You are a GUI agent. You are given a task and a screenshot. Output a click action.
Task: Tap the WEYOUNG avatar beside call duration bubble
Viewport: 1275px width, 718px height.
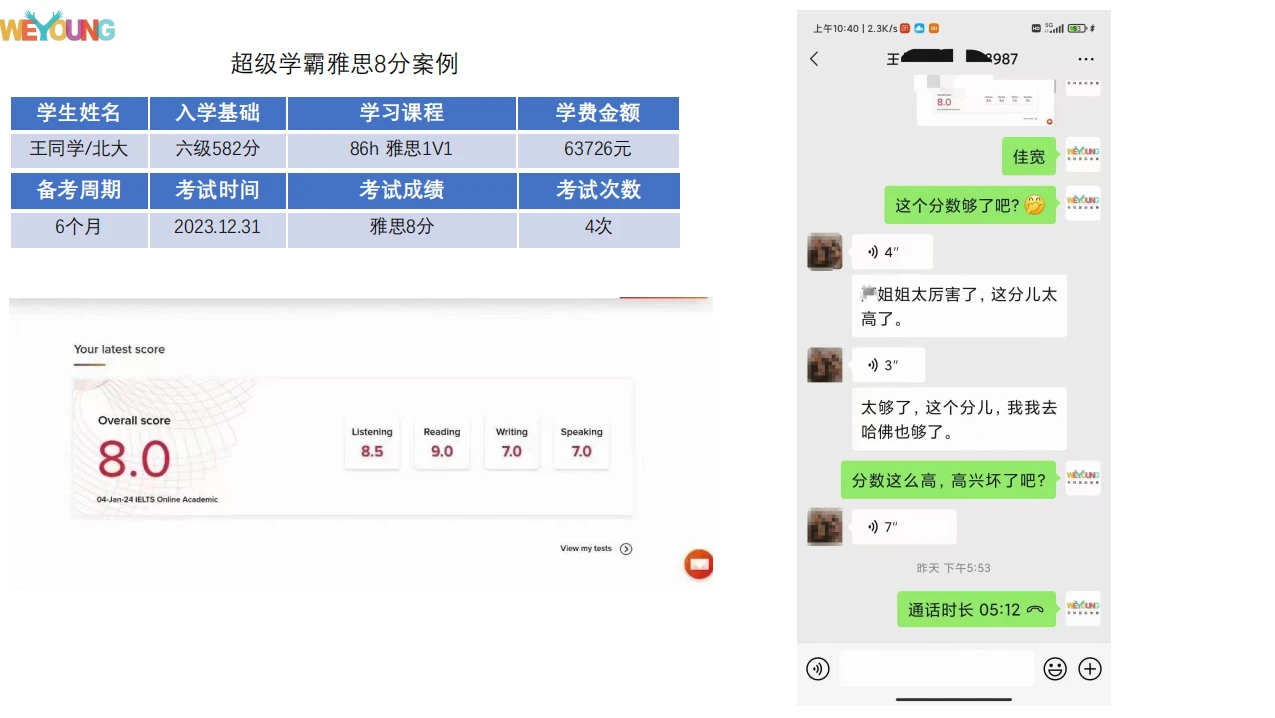click(x=1083, y=608)
